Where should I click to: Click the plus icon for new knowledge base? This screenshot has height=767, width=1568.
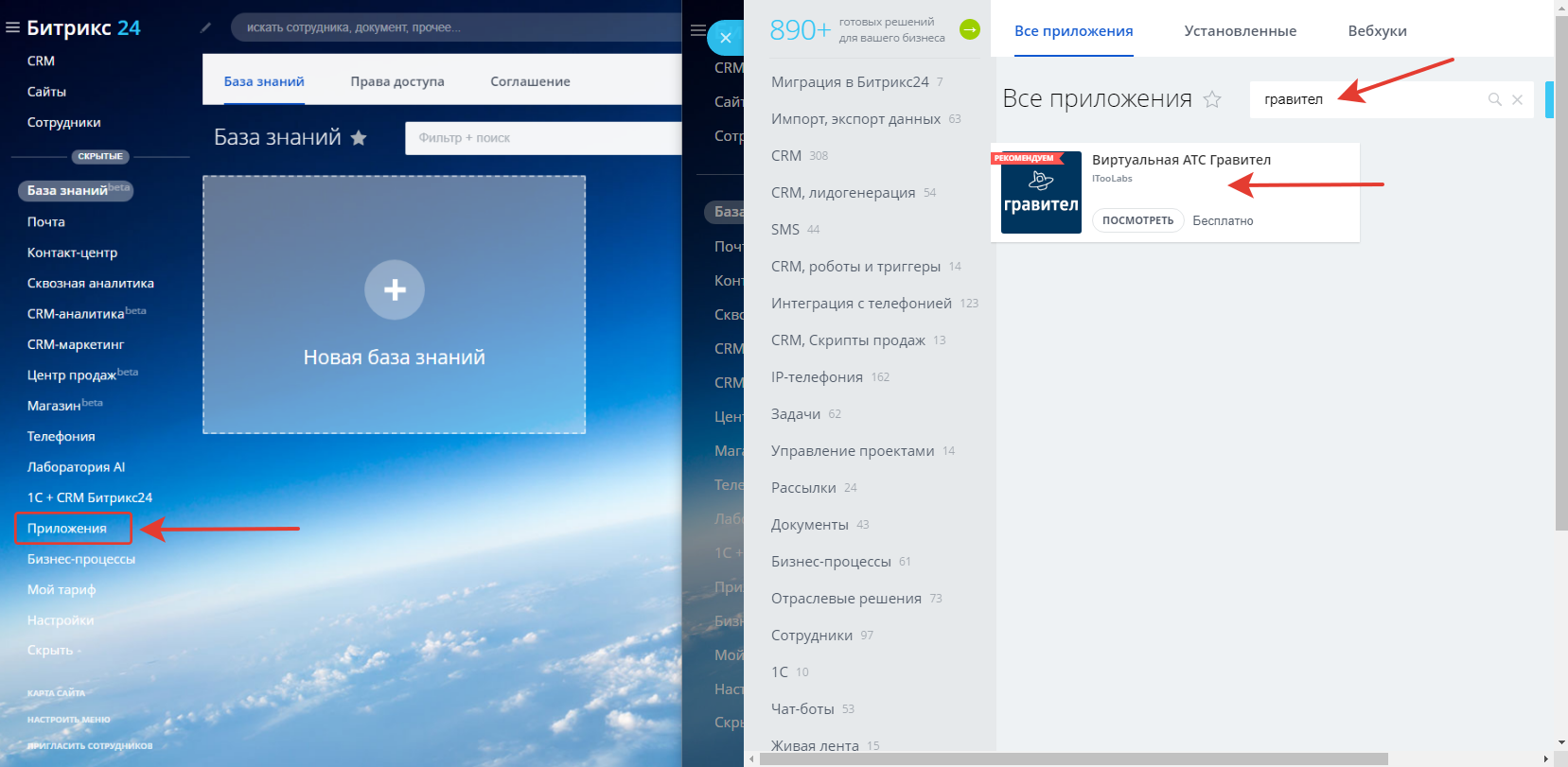395,289
